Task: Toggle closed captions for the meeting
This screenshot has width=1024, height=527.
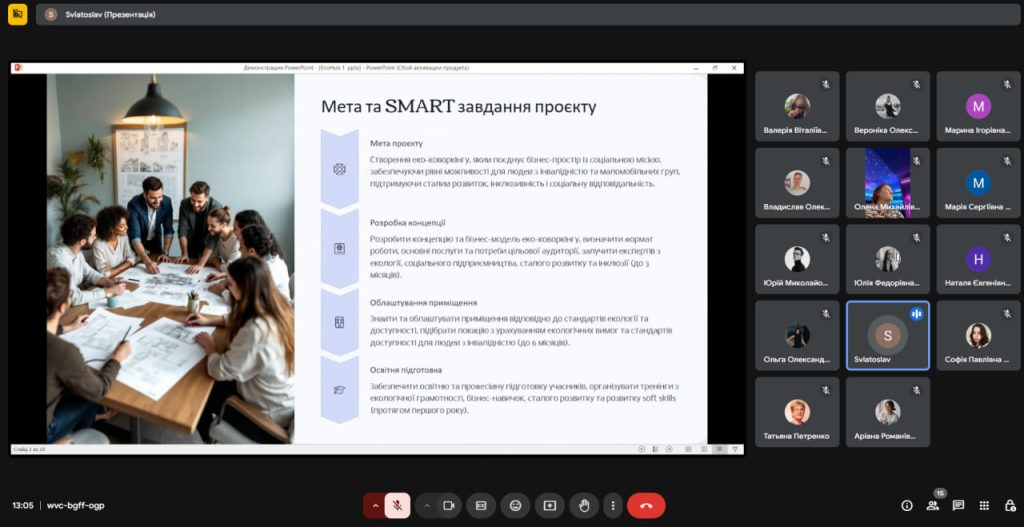Action: pyautogui.click(x=481, y=506)
